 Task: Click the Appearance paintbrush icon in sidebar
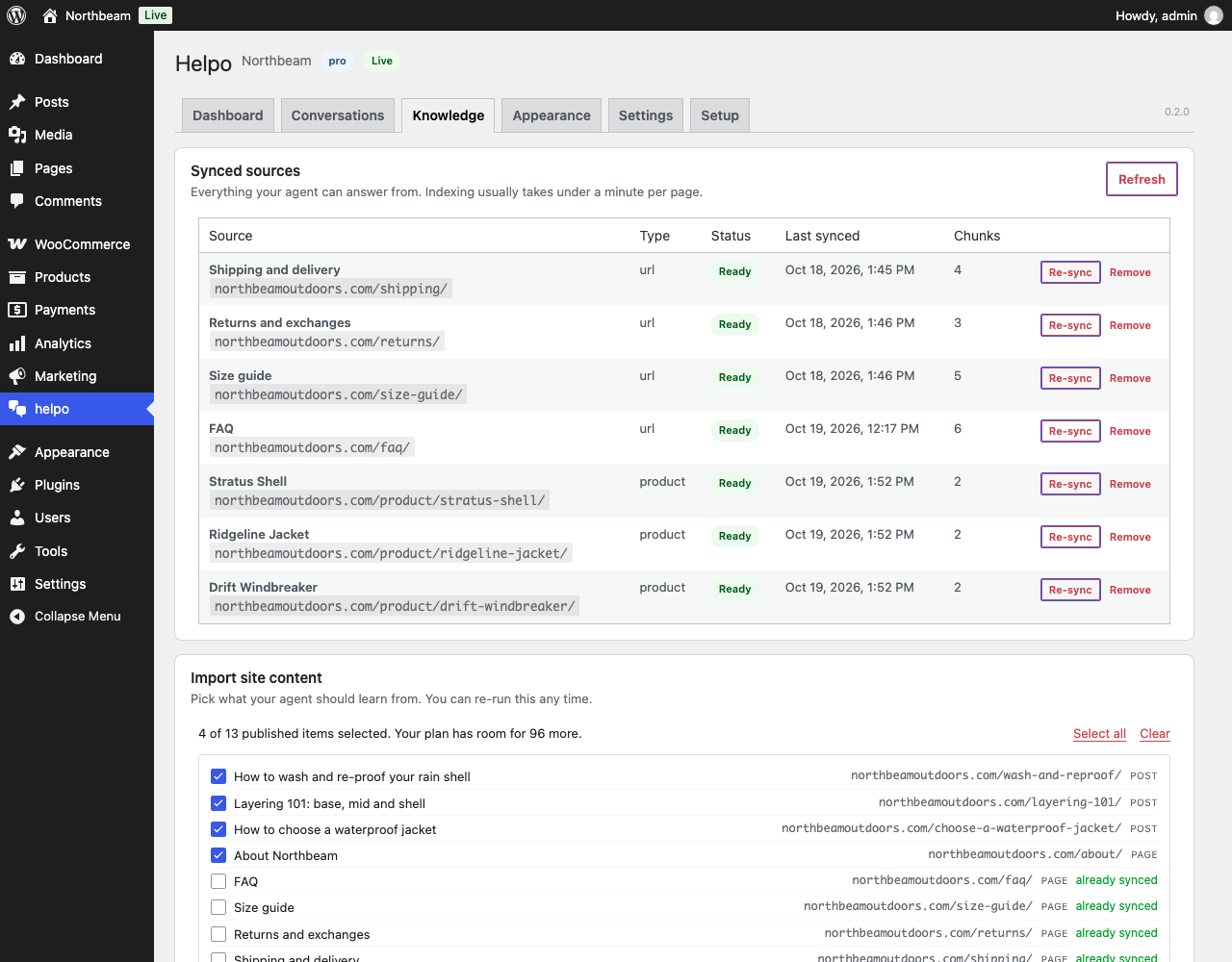click(x=17, y=452)
